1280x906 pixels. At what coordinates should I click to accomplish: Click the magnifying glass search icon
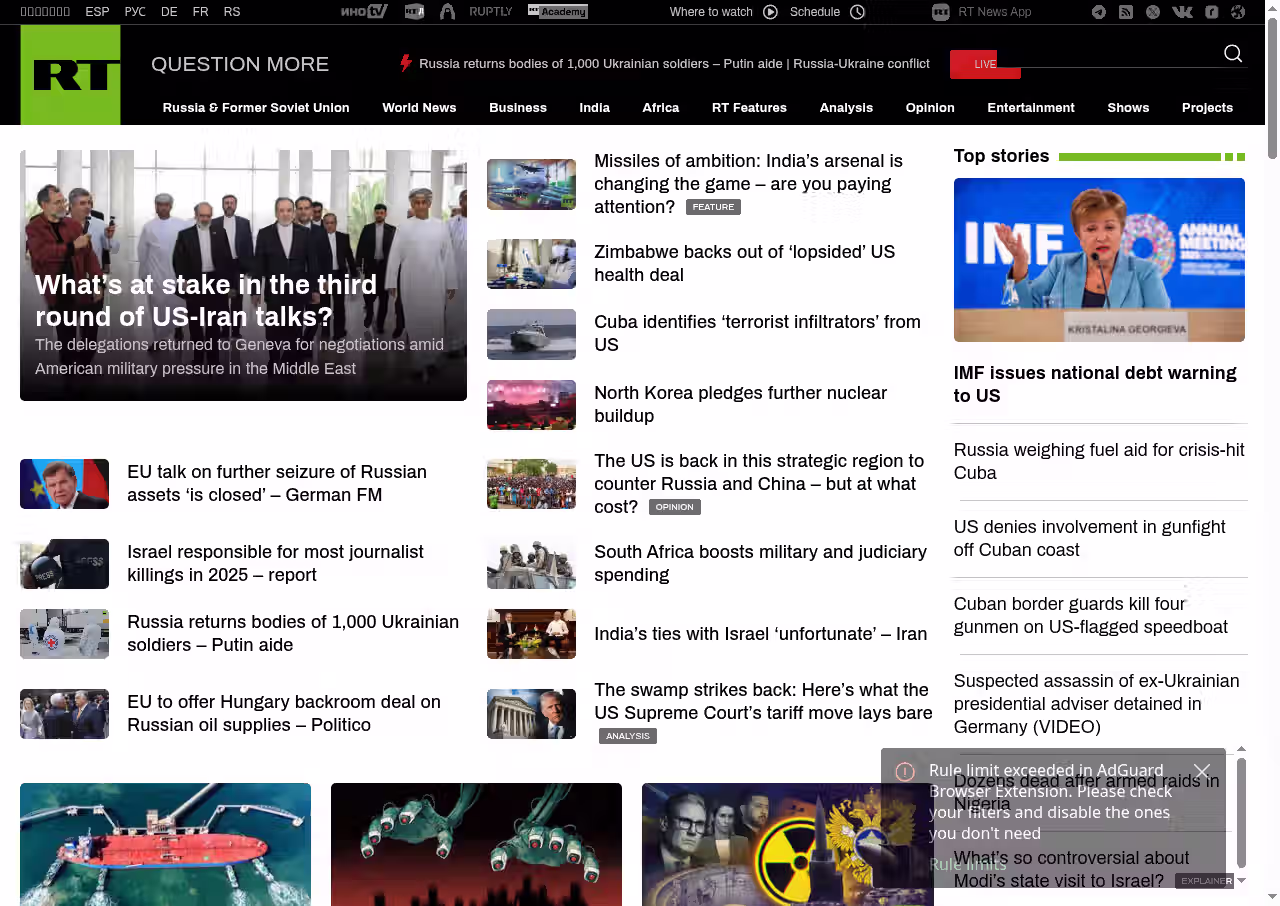point(1233,54)
